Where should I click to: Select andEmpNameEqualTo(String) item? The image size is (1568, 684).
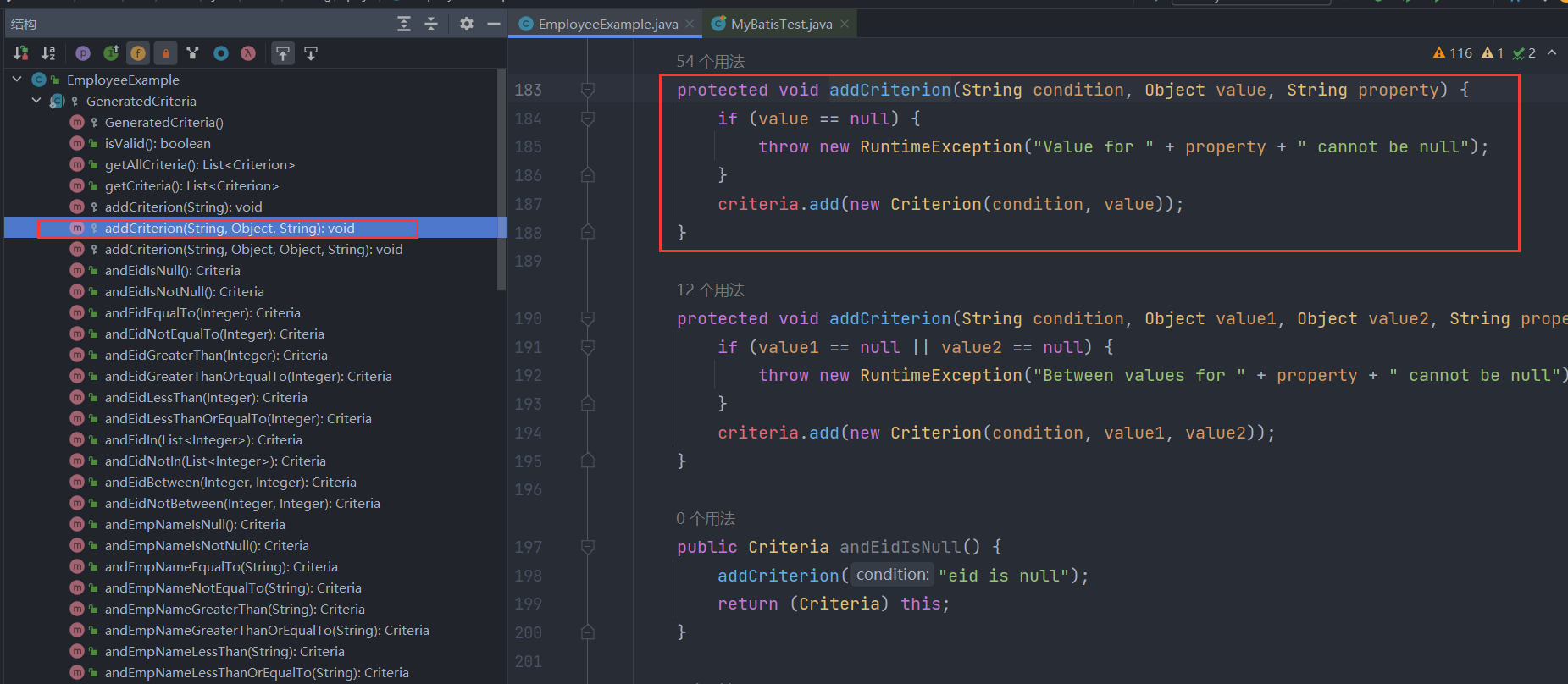(221, 566)
